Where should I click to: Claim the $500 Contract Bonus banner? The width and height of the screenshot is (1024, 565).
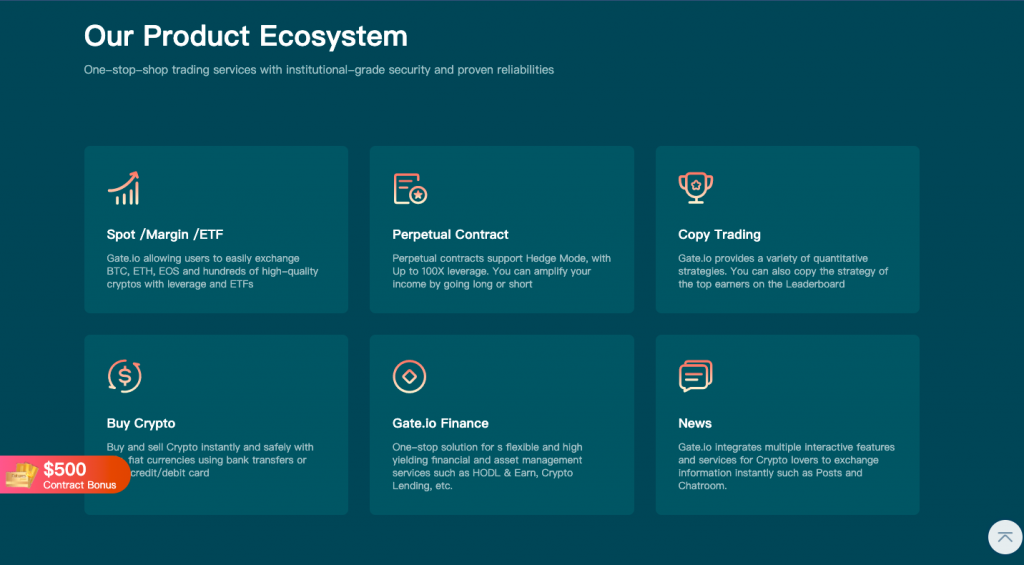pyautogui.click(x=65, y=475)
